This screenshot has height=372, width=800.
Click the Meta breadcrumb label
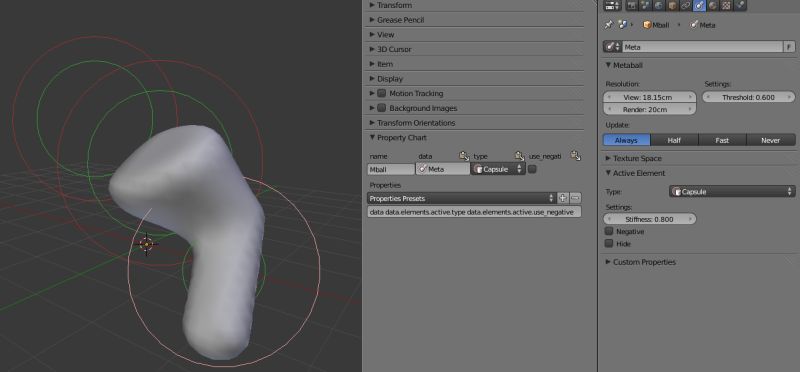pyautogui.click(x=707, y=24)
